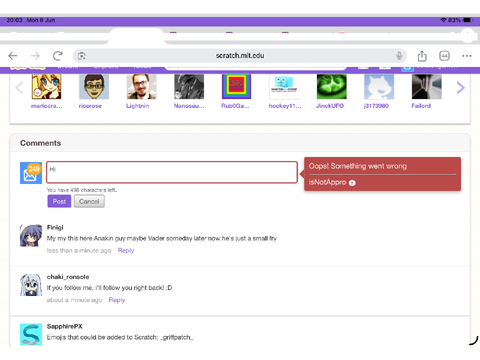Open ricarose avatar thumbnail
Screen dimensions: 480x360
tap(94, 87)
